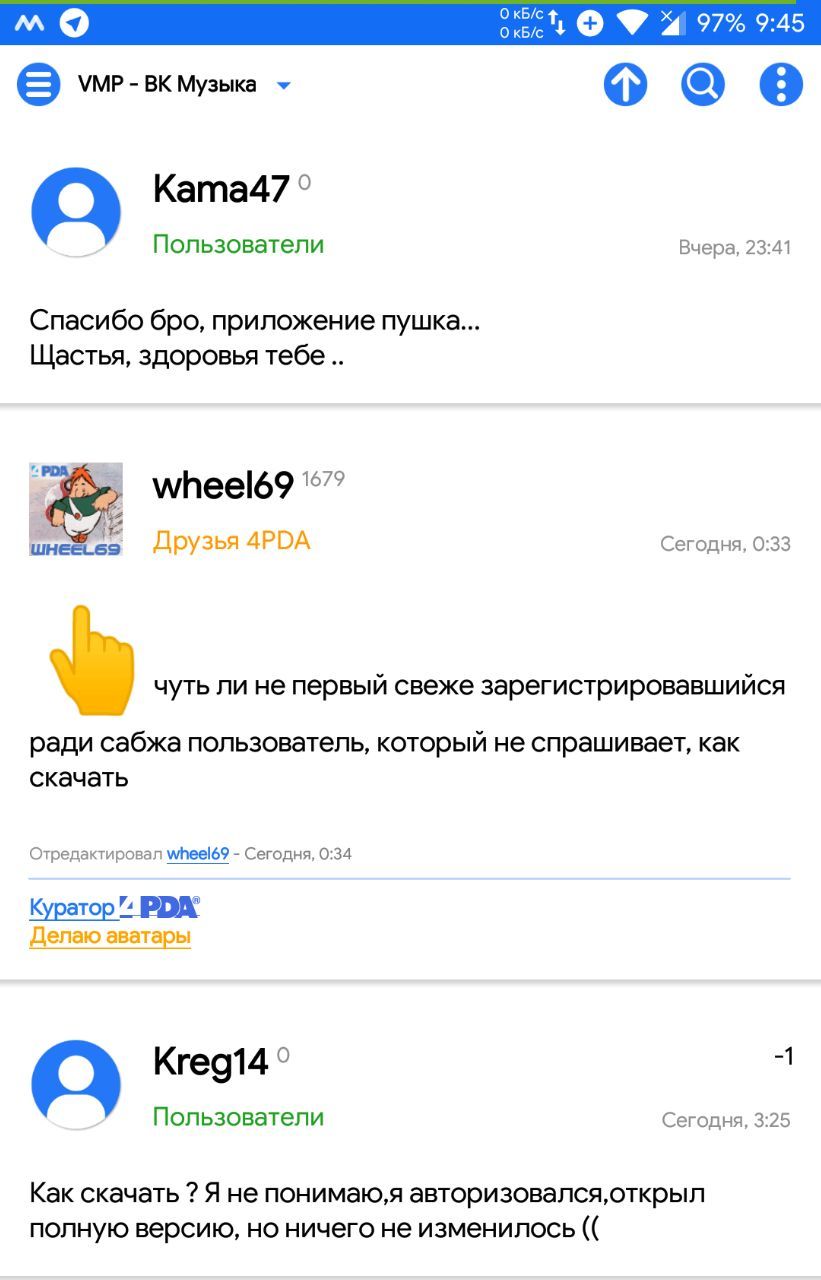Open Kama47's profile by username
The image size is (821, 1280).
(221, 188)
